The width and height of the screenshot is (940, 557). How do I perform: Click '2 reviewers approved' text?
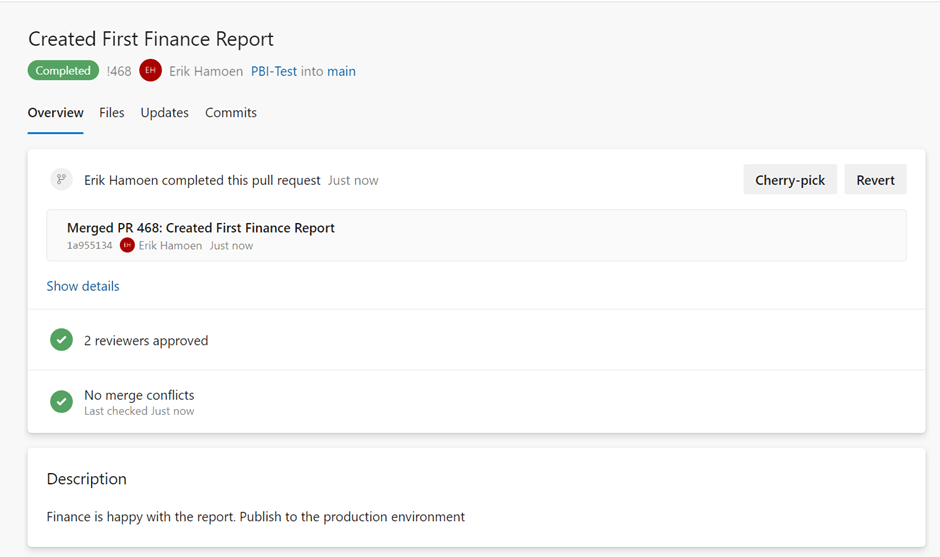click(146, 341)
